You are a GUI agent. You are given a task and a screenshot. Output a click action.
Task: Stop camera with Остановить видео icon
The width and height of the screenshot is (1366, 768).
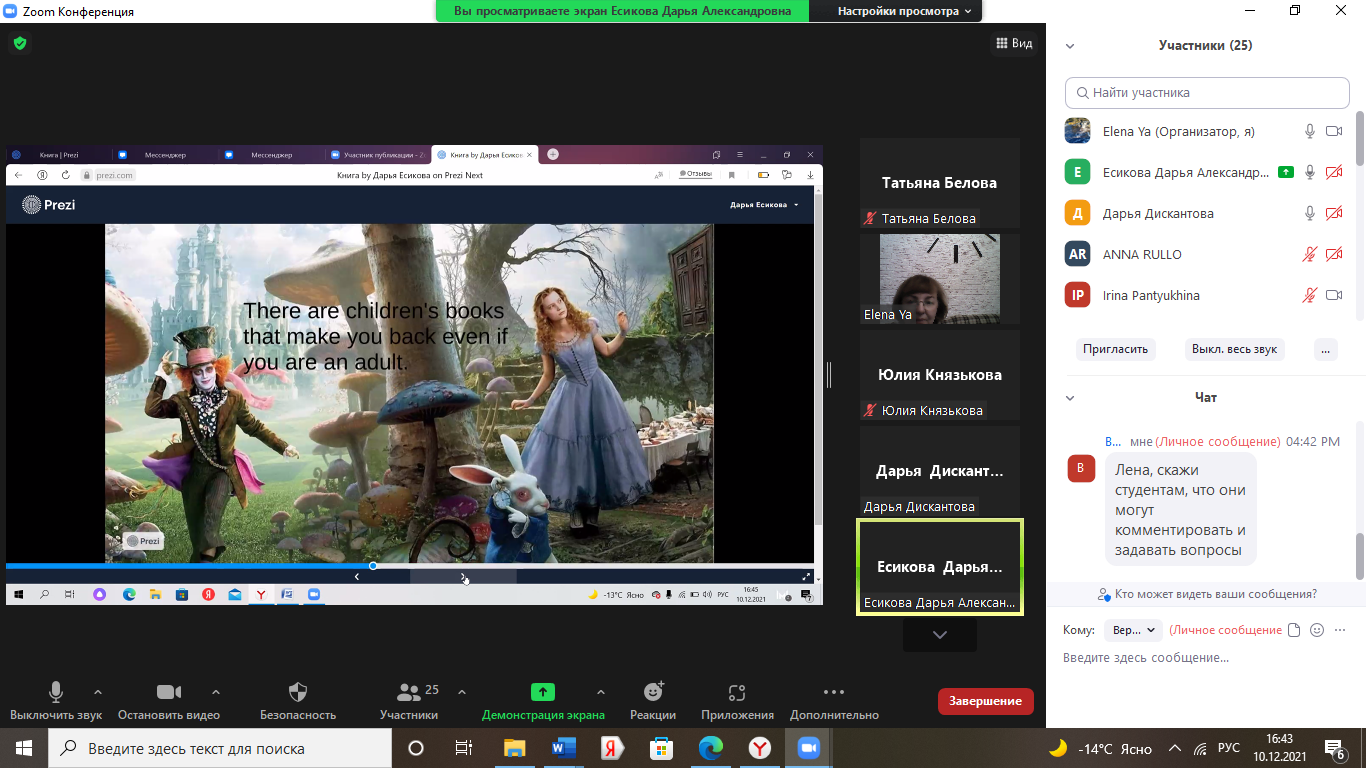point(169,692)
